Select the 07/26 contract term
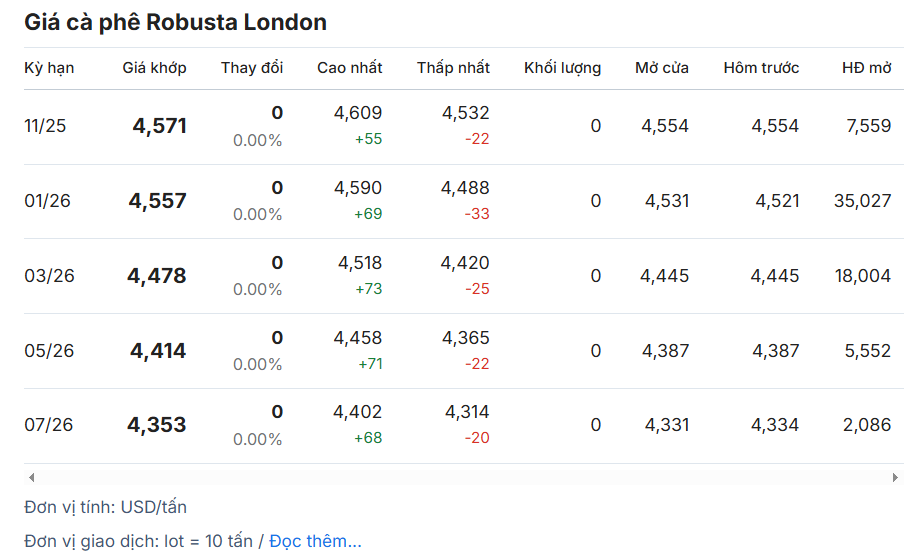The image size is (917, 555). pos(48,425)
